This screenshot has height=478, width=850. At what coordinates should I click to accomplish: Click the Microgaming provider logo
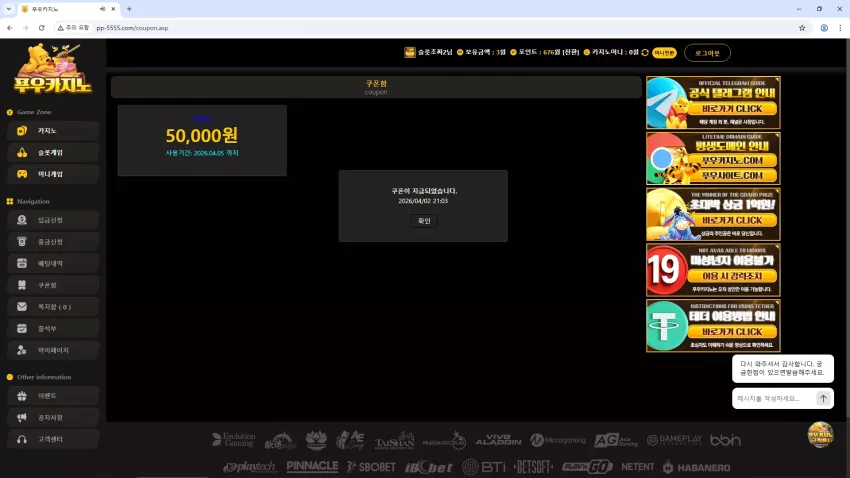558,440
